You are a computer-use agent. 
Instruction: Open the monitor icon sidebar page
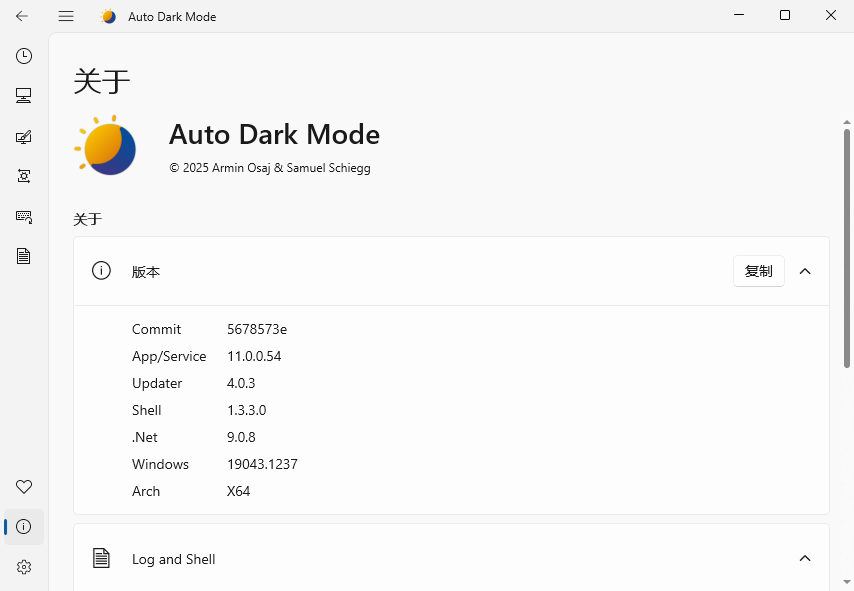click(24, 96)
